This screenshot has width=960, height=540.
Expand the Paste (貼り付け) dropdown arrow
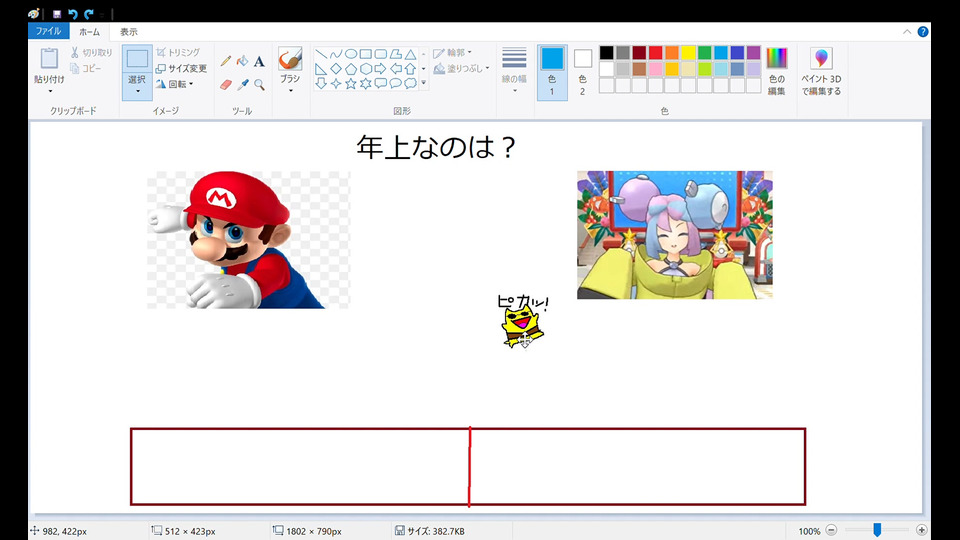coord(50,91)
